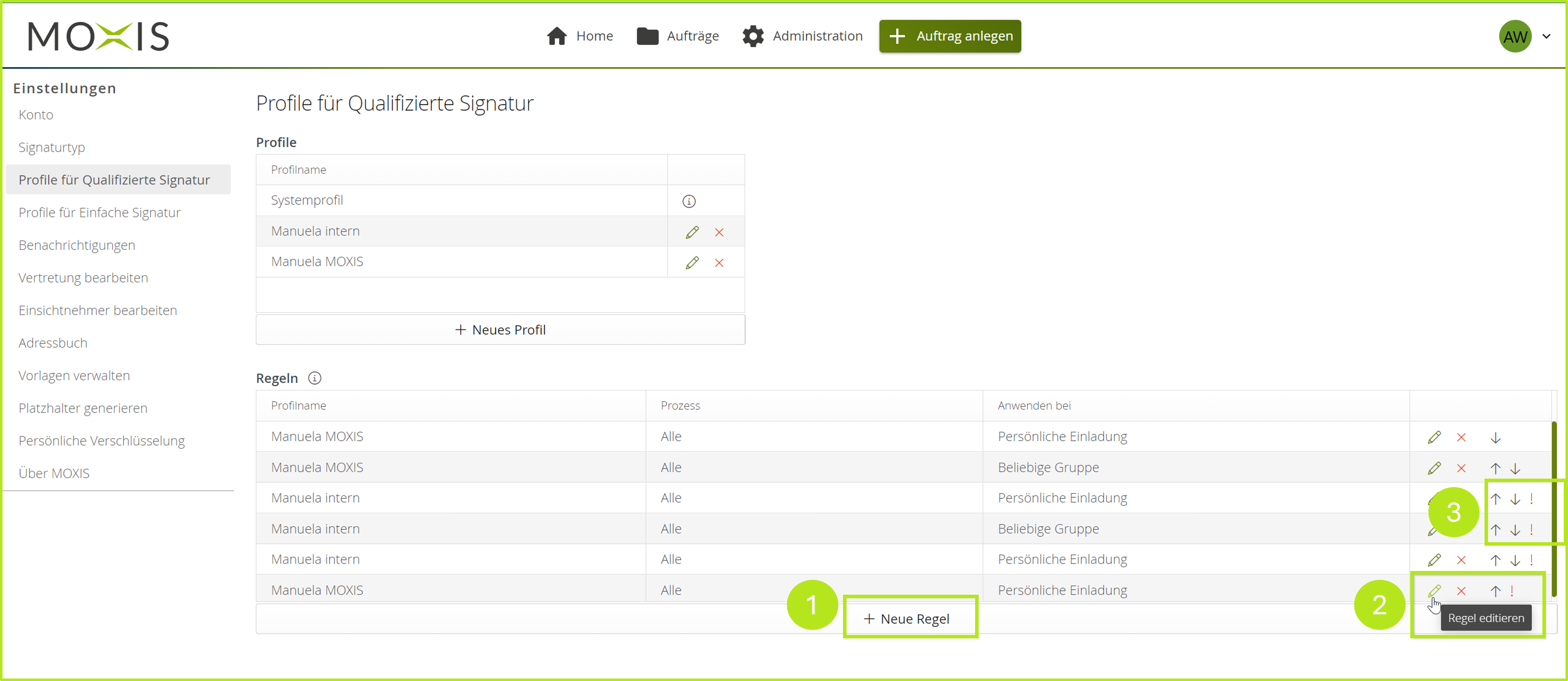Delete the Beliebige Gruppe Manuela MOXIS rule
The image size is (1568, 681).
coord(1461,468)
